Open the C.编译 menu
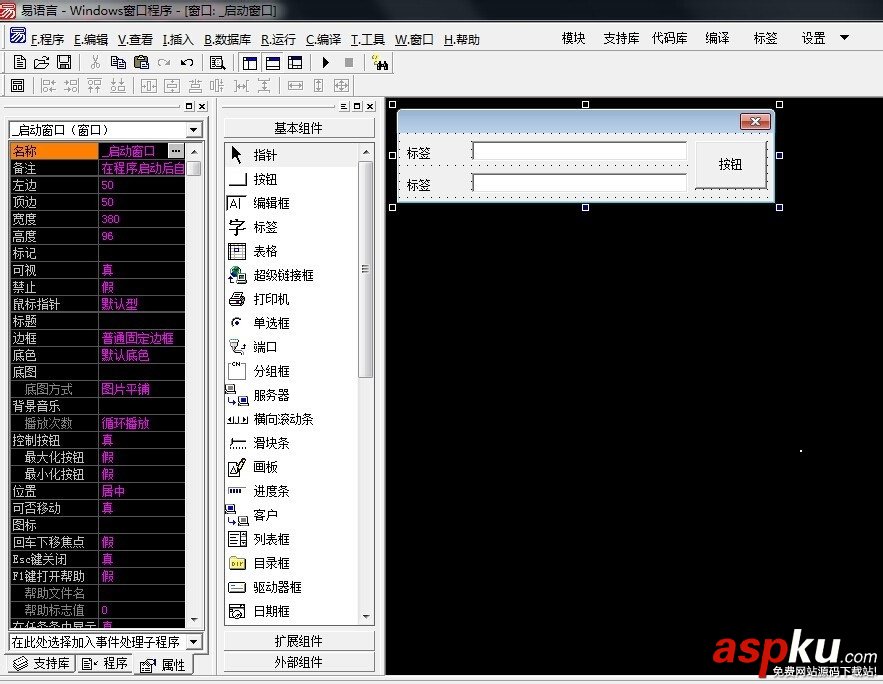883x684 pixels. pos(323,39)
